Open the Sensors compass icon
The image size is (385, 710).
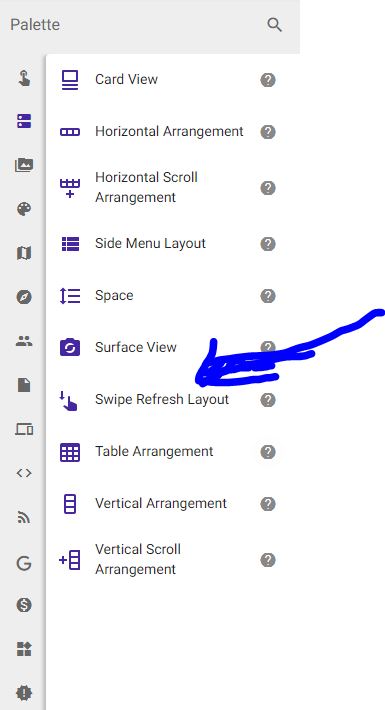coord(24,297)
